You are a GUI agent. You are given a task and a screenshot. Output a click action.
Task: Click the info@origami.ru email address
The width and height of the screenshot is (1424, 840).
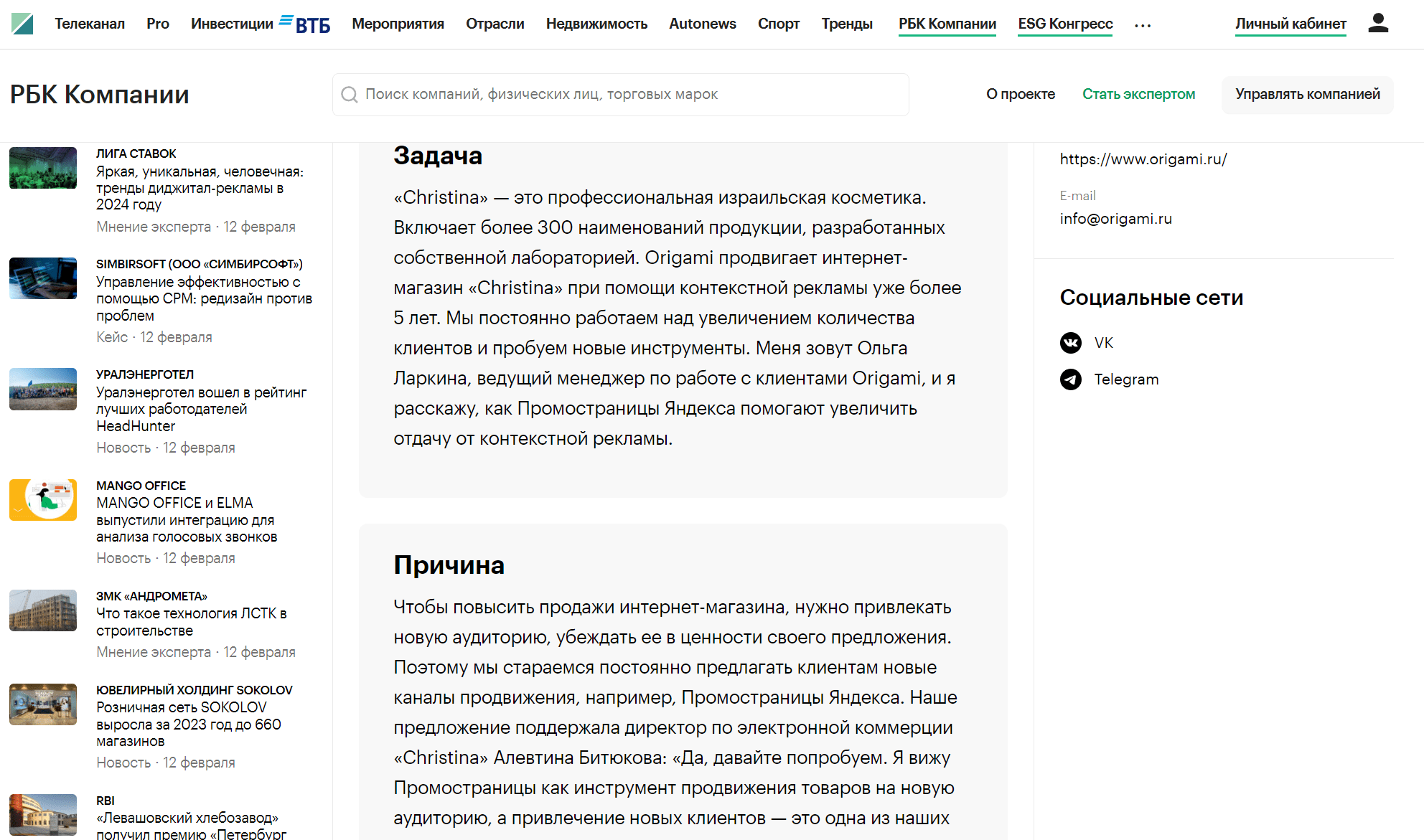[1116, 219]
